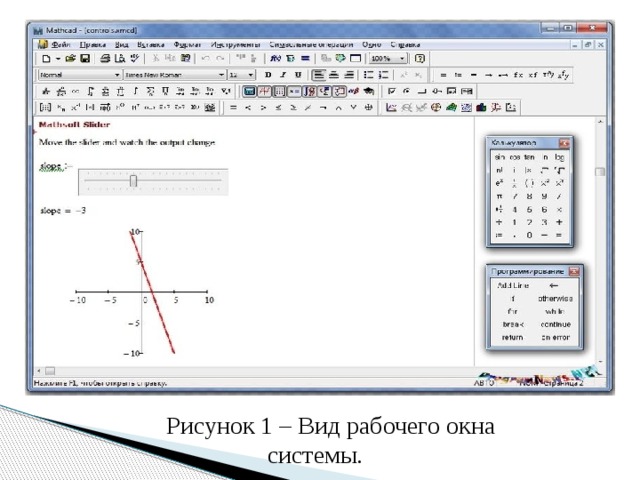Insert 3D bar plot icon
Image resolution: width=640 pixels, height=480 pixels.
(x=481, y=107)
